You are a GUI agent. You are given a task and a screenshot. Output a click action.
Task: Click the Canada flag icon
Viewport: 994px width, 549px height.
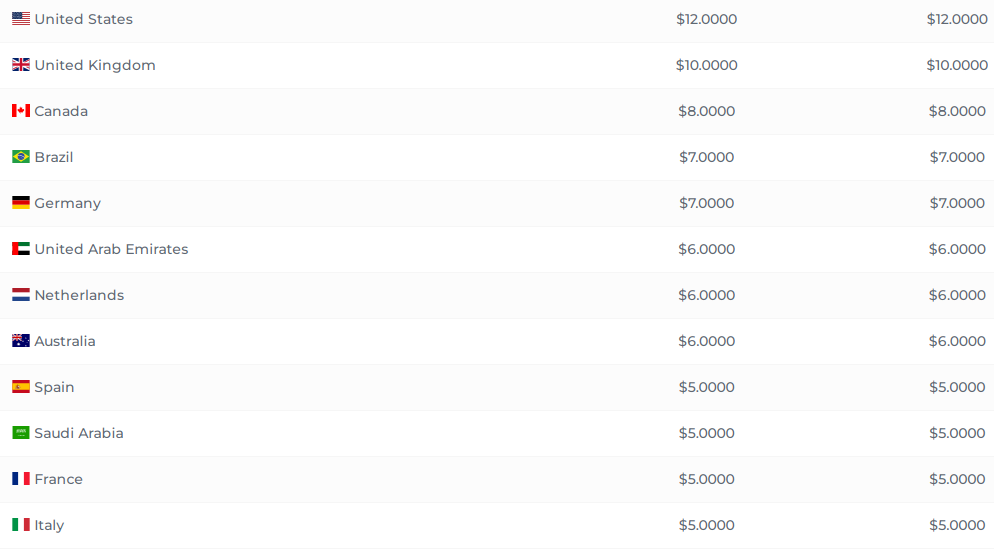pyautogui.click(x=21, y=111)
